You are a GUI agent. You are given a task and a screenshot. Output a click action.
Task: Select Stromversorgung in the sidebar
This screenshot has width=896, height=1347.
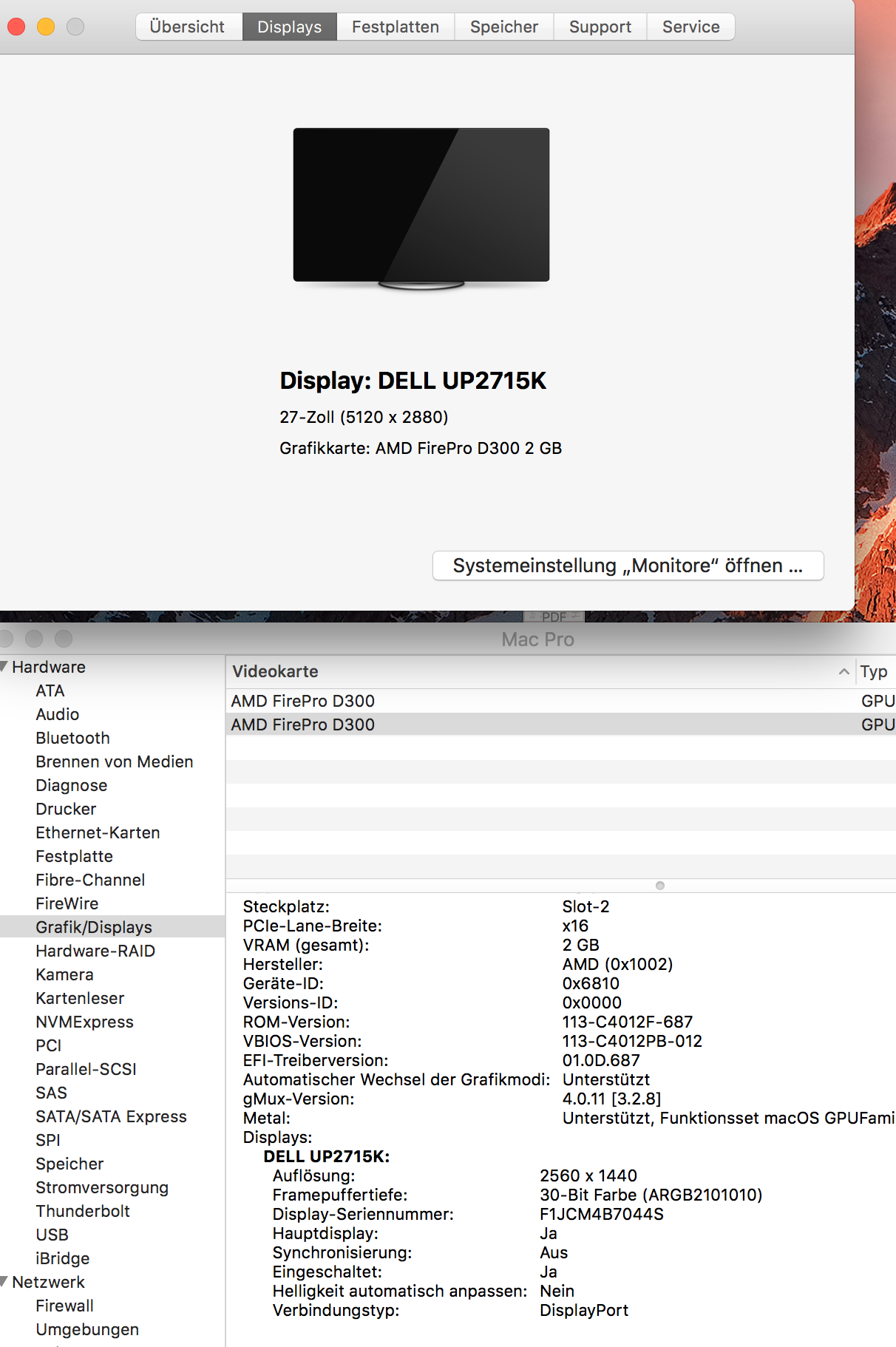point(102,1187)
